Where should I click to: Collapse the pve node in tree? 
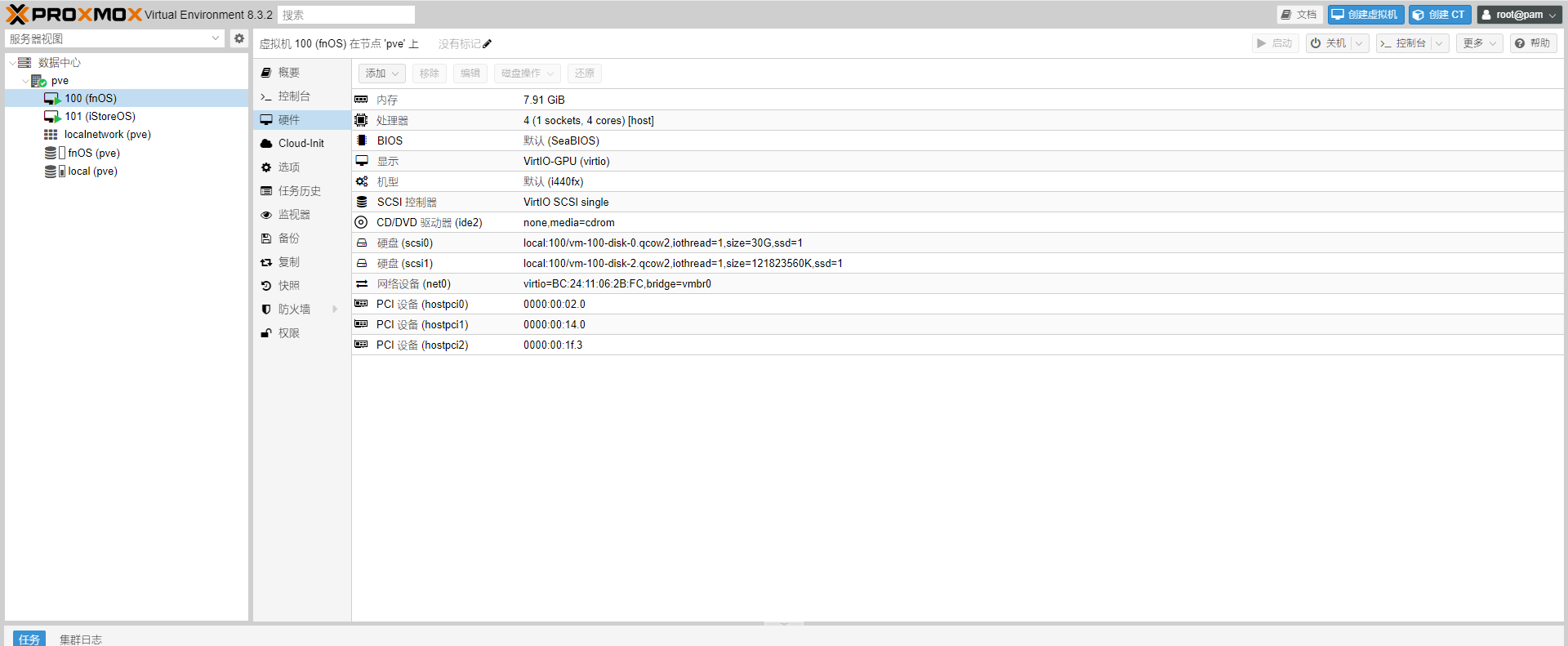point(24,81)
